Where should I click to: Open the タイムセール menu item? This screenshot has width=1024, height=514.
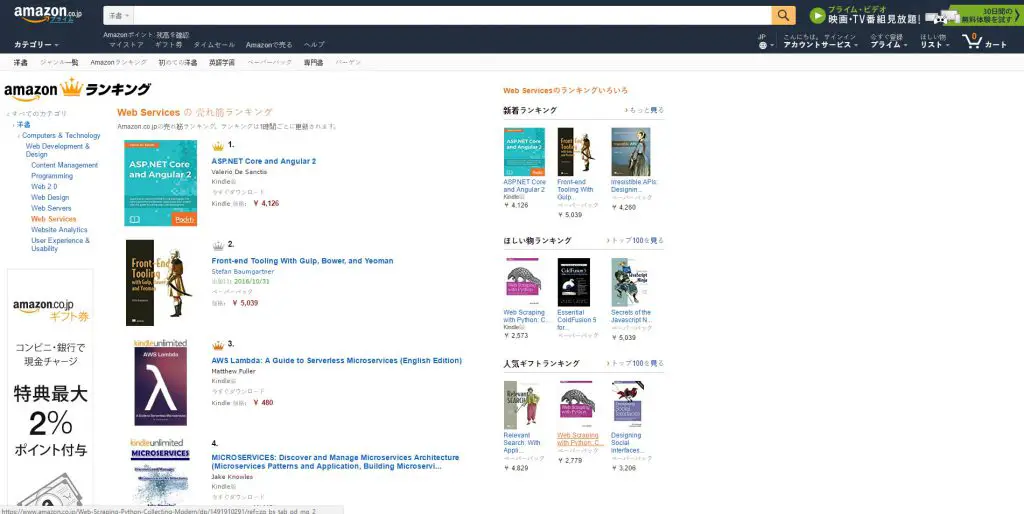214,45
